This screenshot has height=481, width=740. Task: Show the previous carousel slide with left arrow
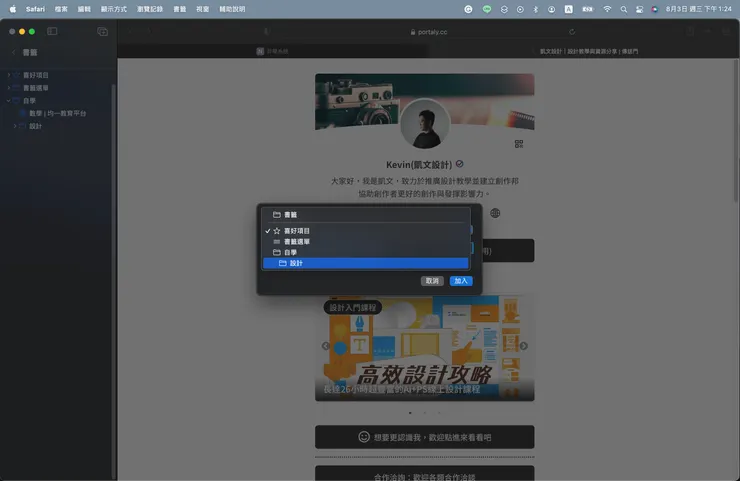326,346
